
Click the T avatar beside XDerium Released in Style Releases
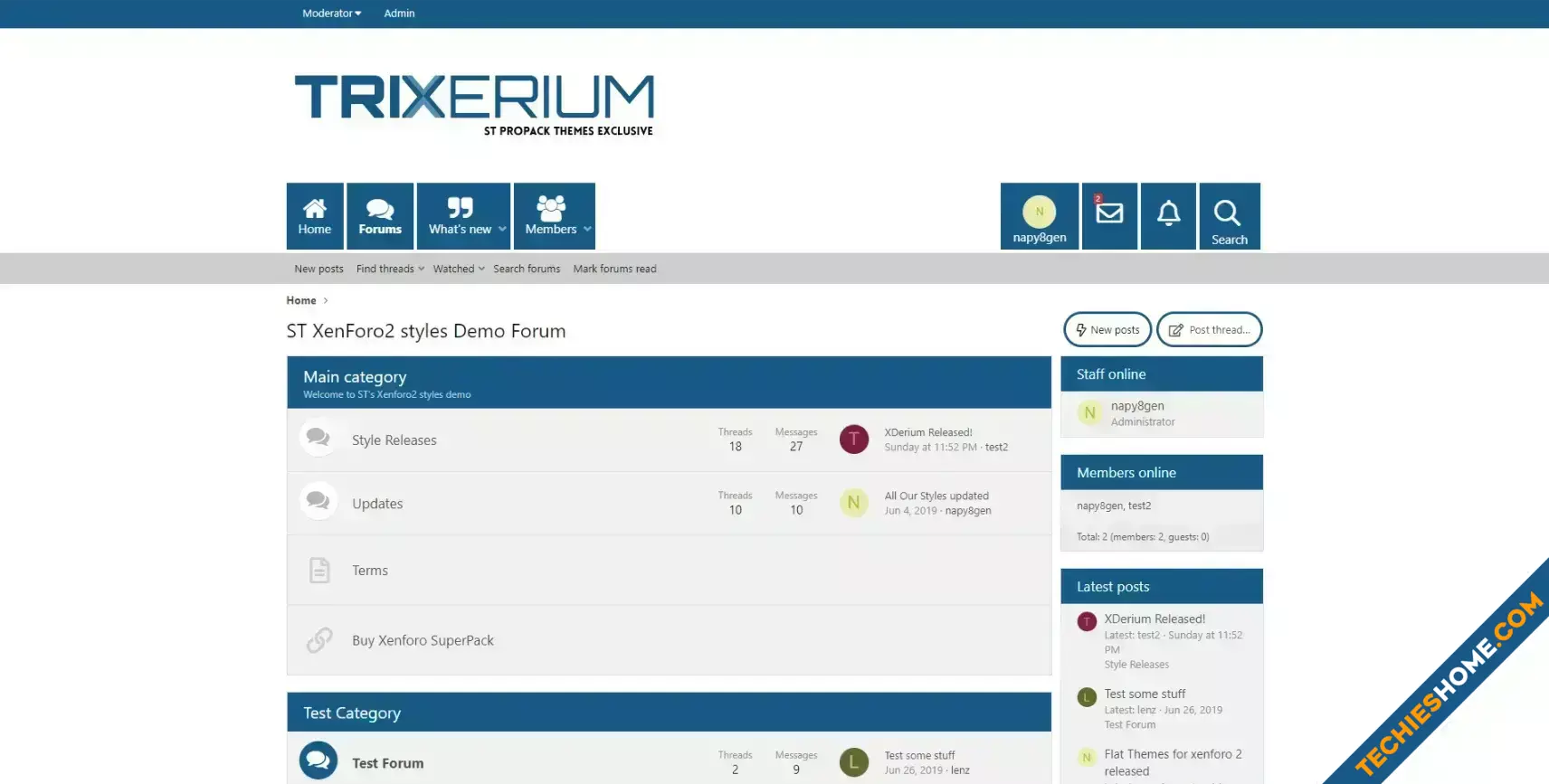854,439
